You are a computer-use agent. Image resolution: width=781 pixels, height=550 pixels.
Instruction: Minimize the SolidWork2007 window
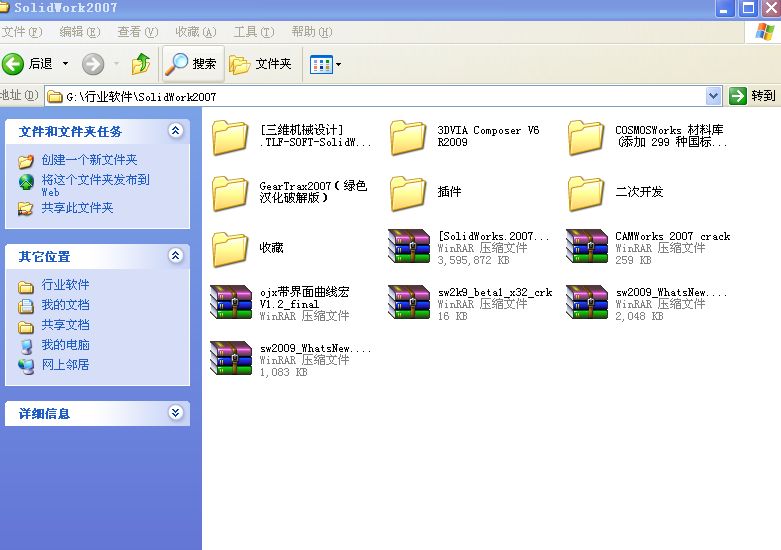pos(725,8)
